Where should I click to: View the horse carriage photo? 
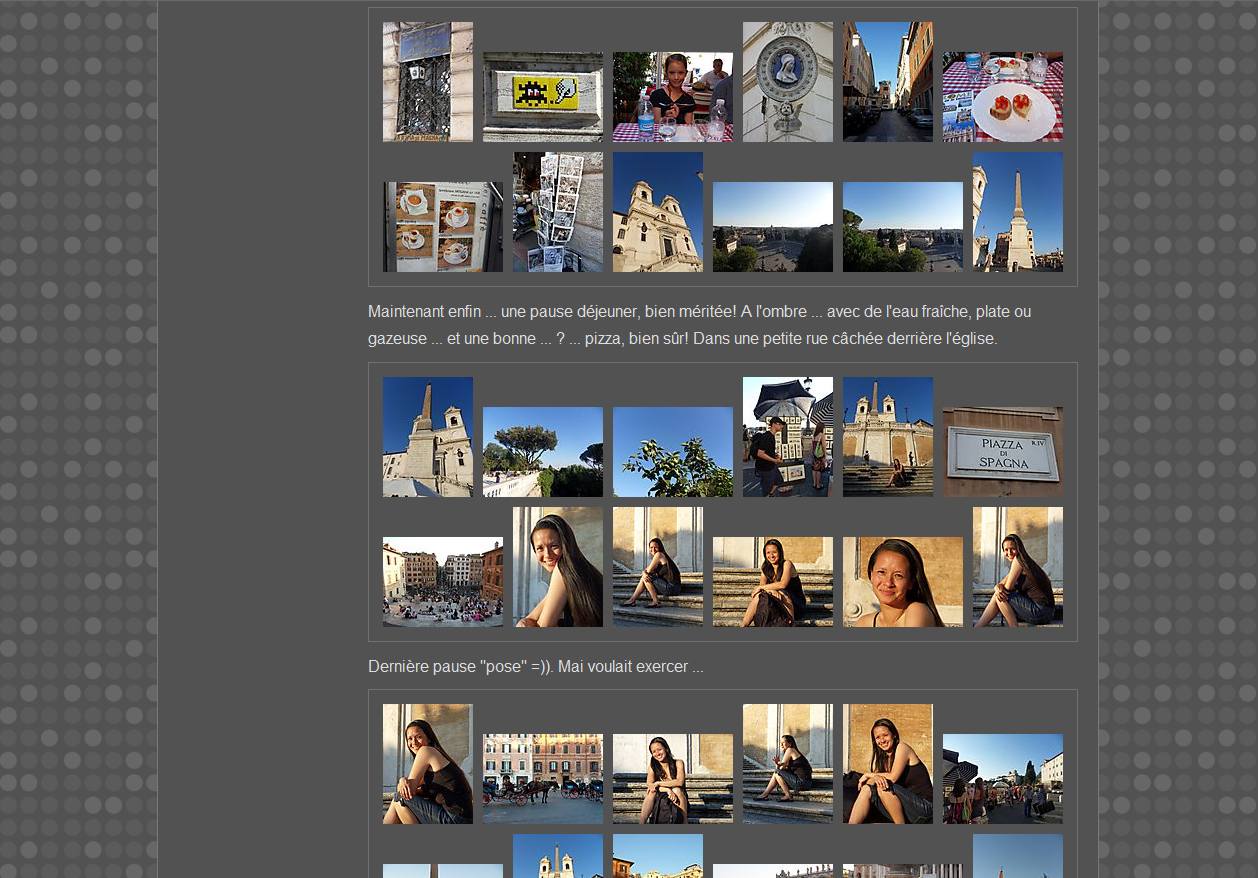[x=542, y=779]
